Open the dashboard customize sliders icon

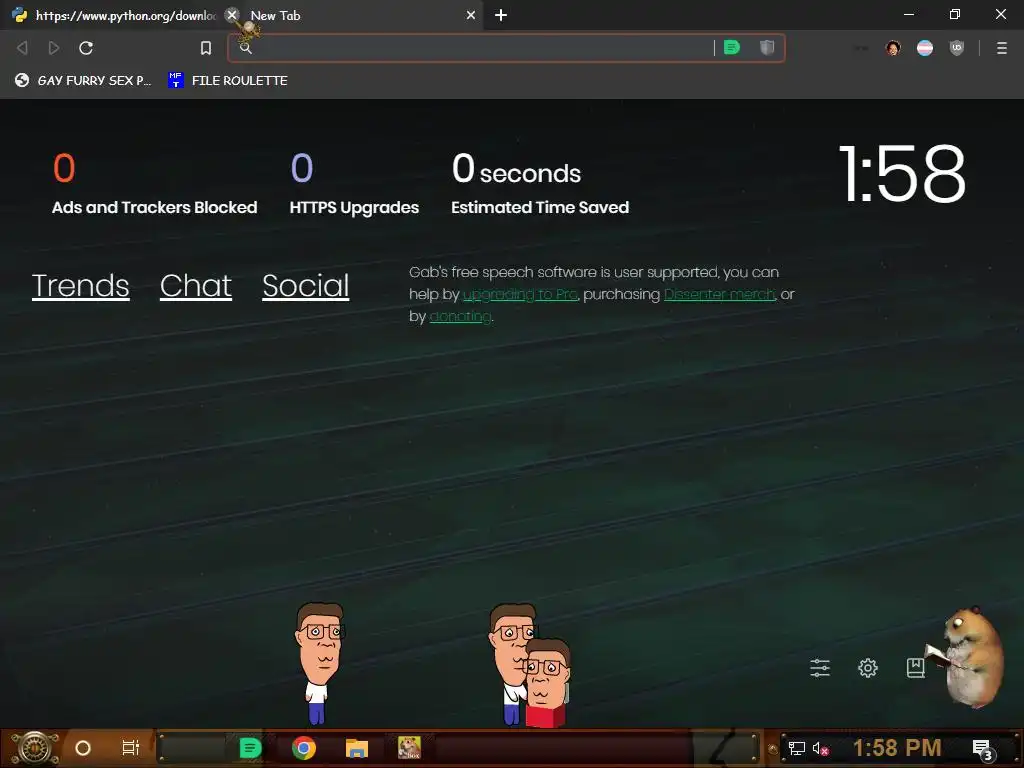(x=820, y=667)
